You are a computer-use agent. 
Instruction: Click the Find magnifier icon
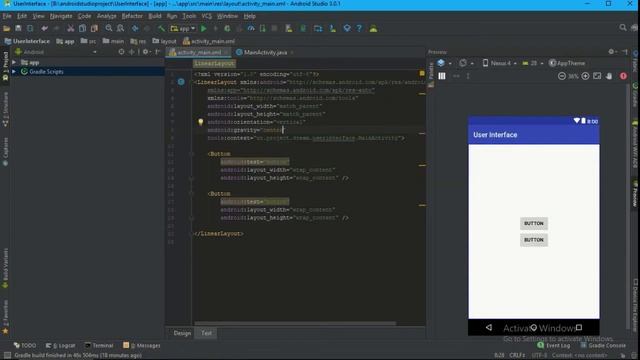(x=109, y=29)
